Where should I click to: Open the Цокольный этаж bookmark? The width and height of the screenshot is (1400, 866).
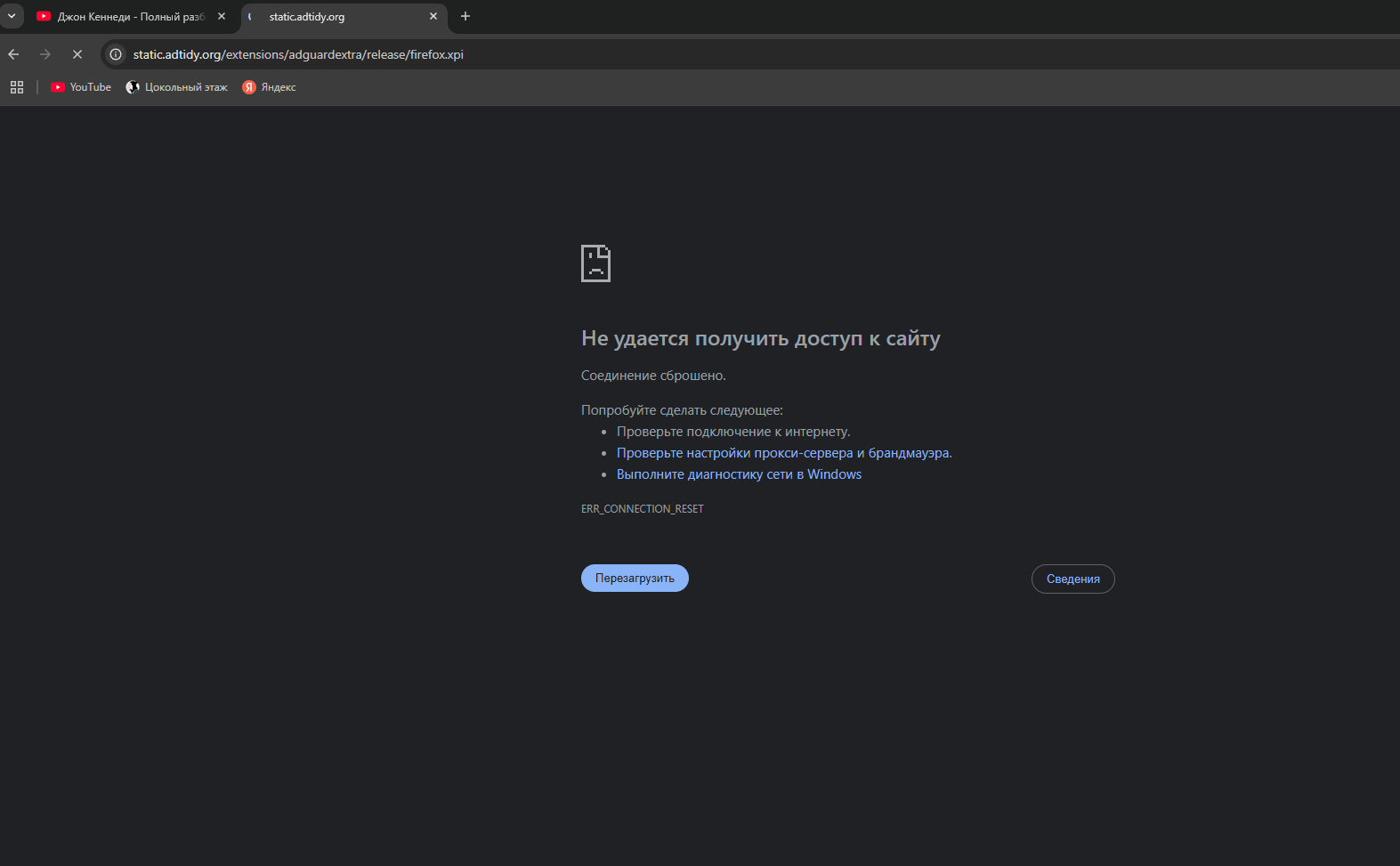177,87
